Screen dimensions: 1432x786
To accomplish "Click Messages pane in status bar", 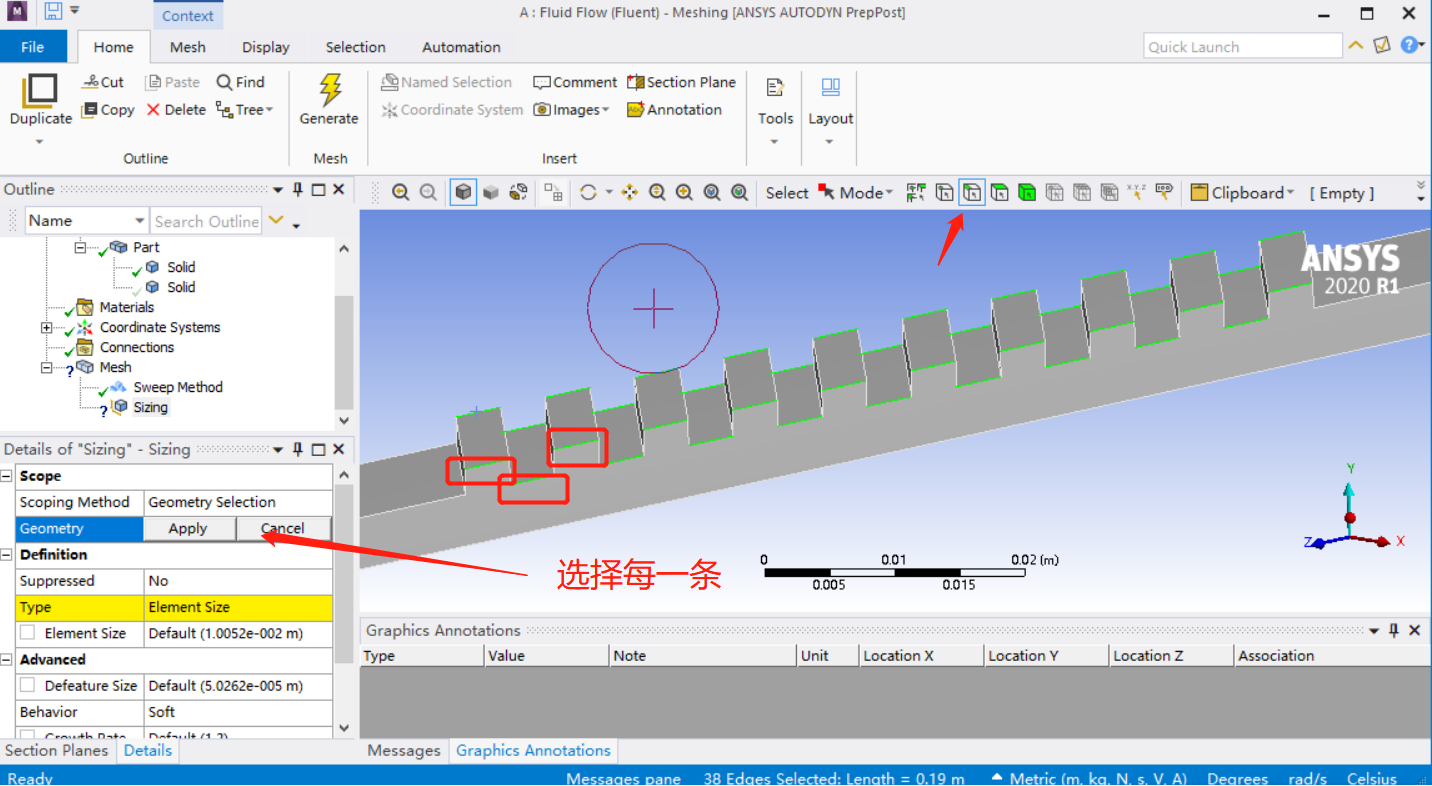I will [623, 778].
